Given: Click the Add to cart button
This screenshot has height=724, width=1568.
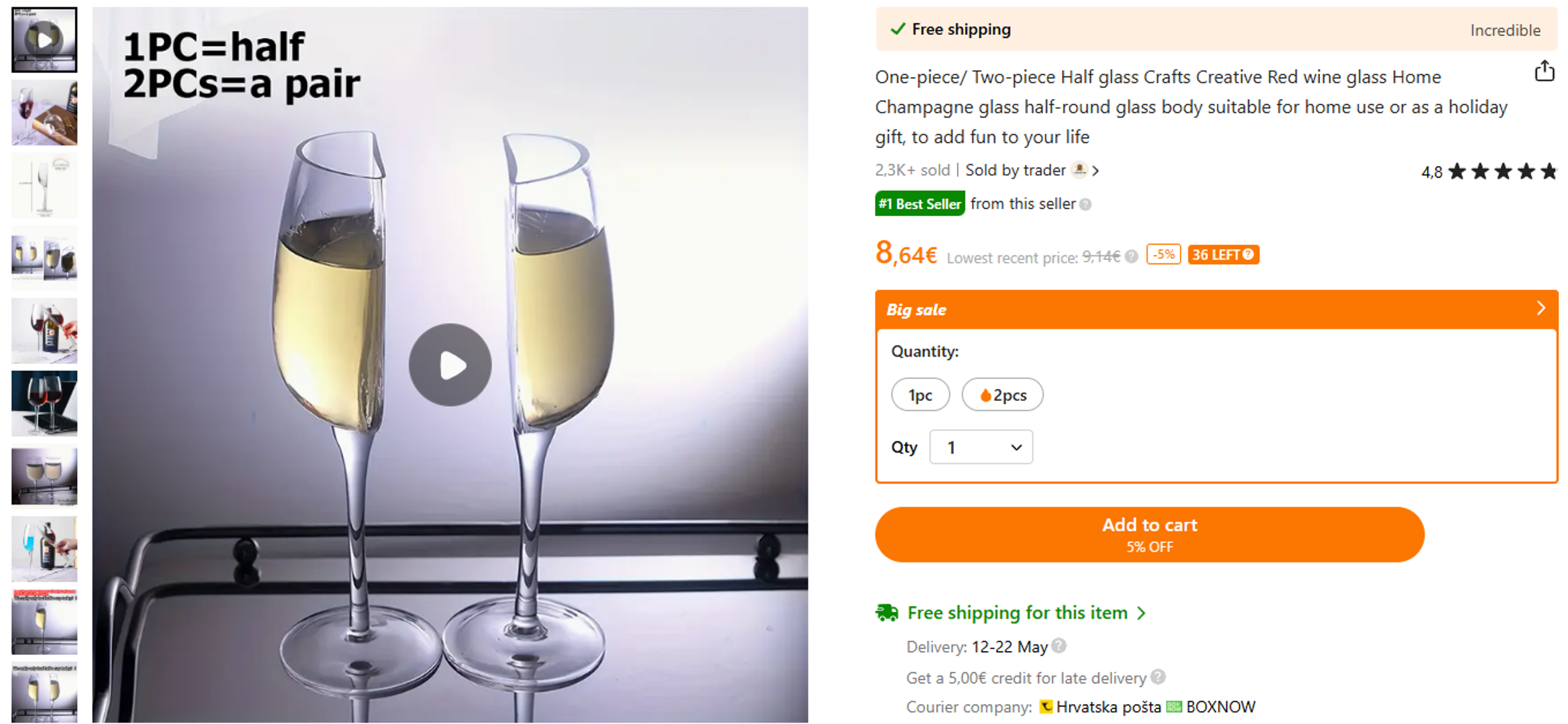Looking at the screenshot, I should coord(1149,534).
